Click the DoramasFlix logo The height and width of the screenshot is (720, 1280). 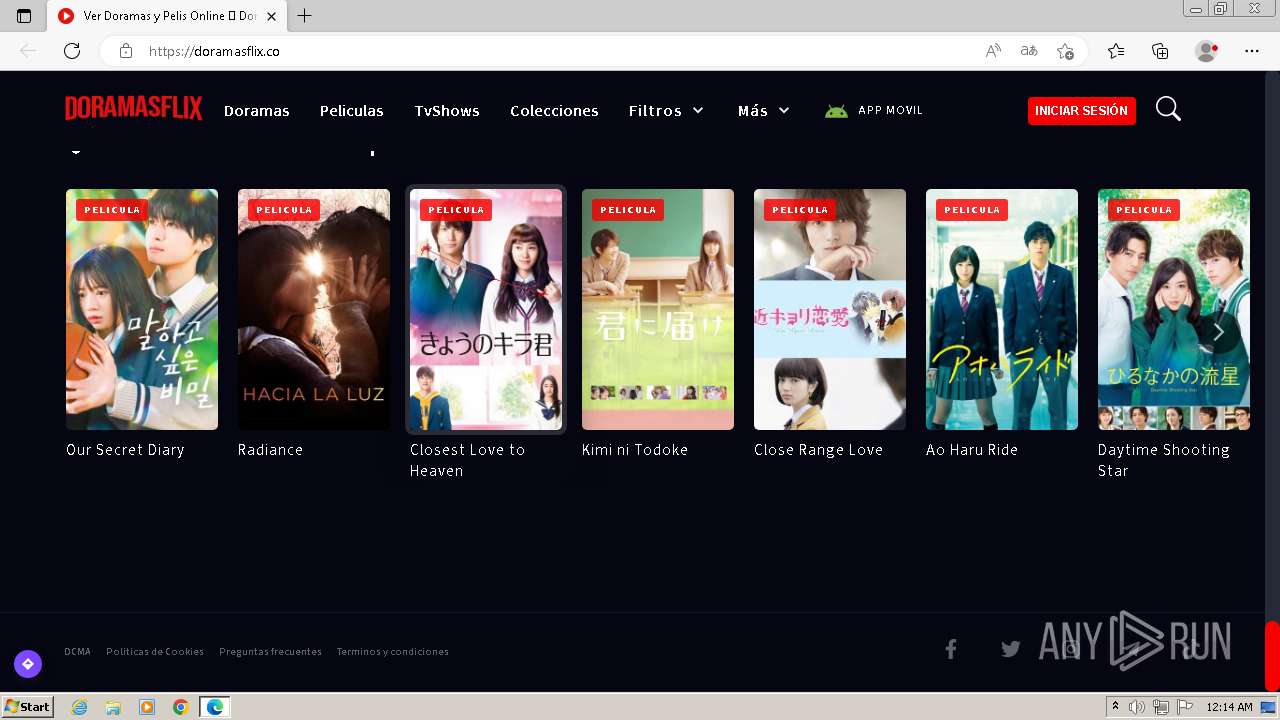[x=134, y=109]
